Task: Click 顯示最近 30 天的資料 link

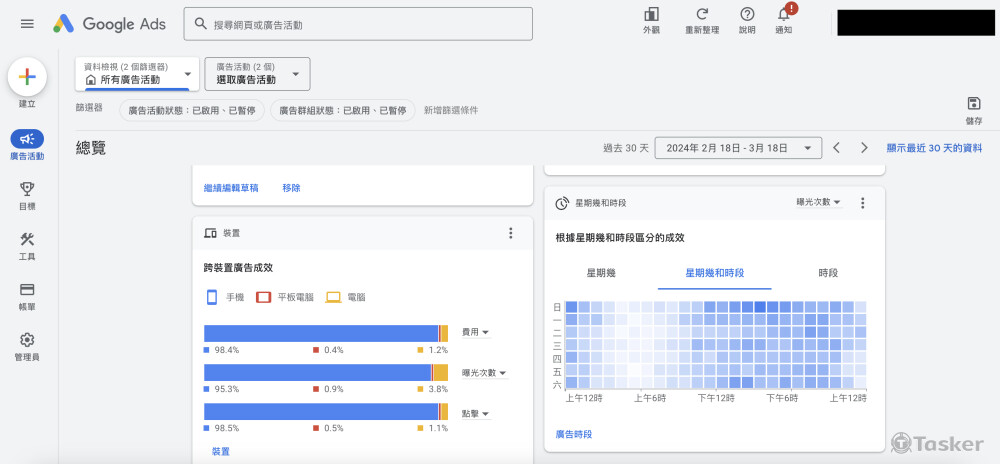Action: click(934, 148)
